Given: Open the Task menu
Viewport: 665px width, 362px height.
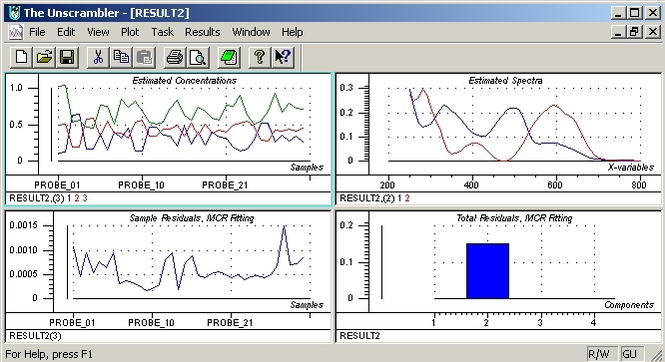Looking at the screenshot, I should coord(162,32).
